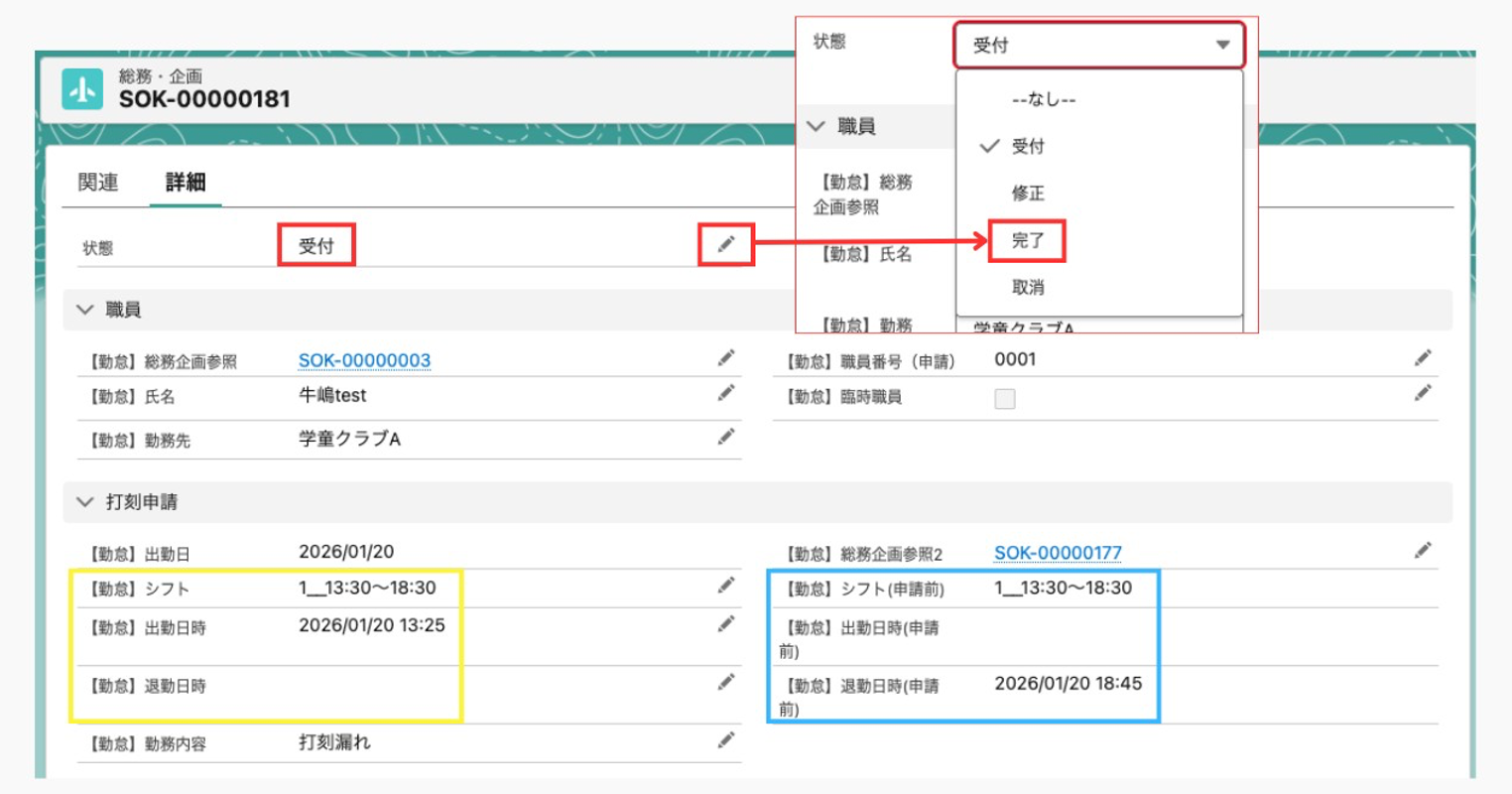Click the attendance date 2026/01/20
This screenshot has height=794, width=1512.
[346, 552]
